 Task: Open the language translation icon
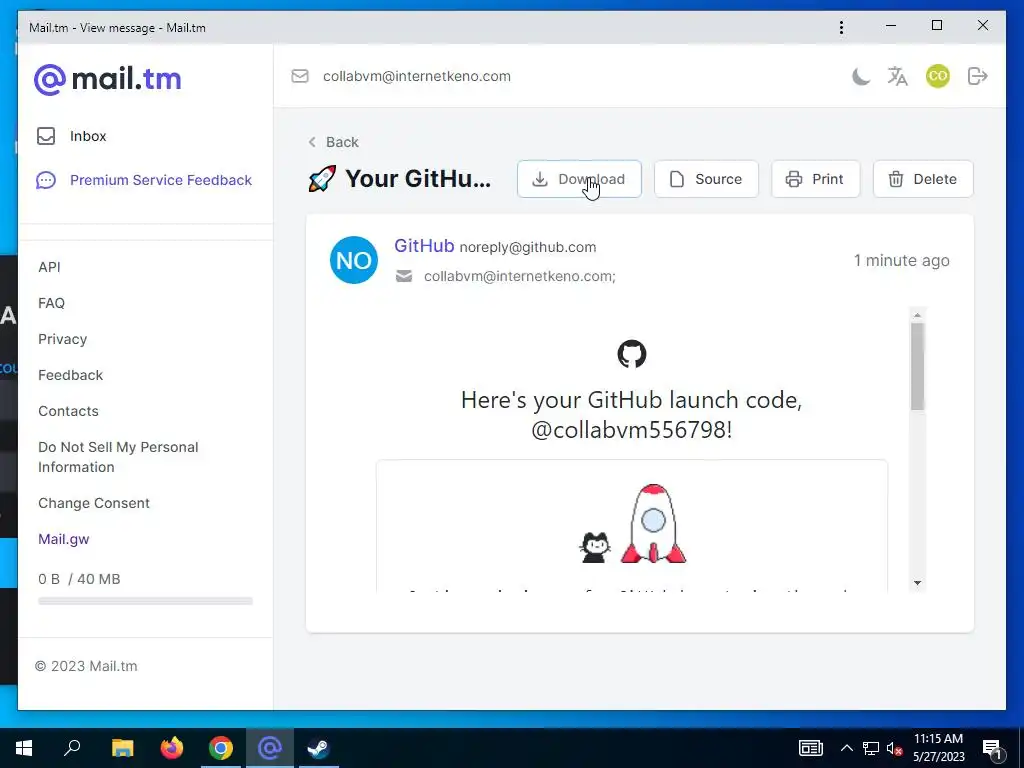click(897, 76)
